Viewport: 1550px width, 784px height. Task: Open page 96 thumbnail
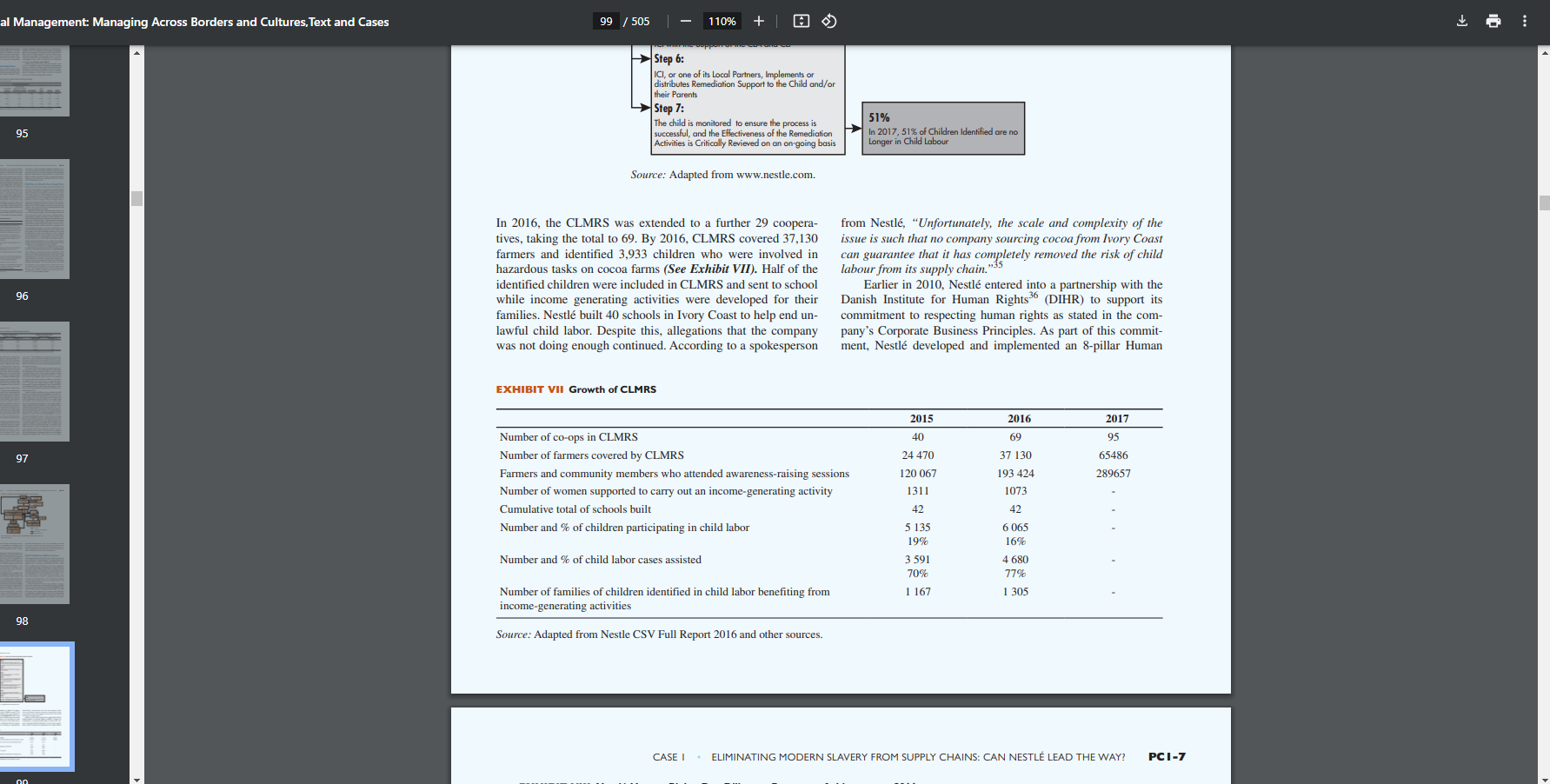(35, 219)
